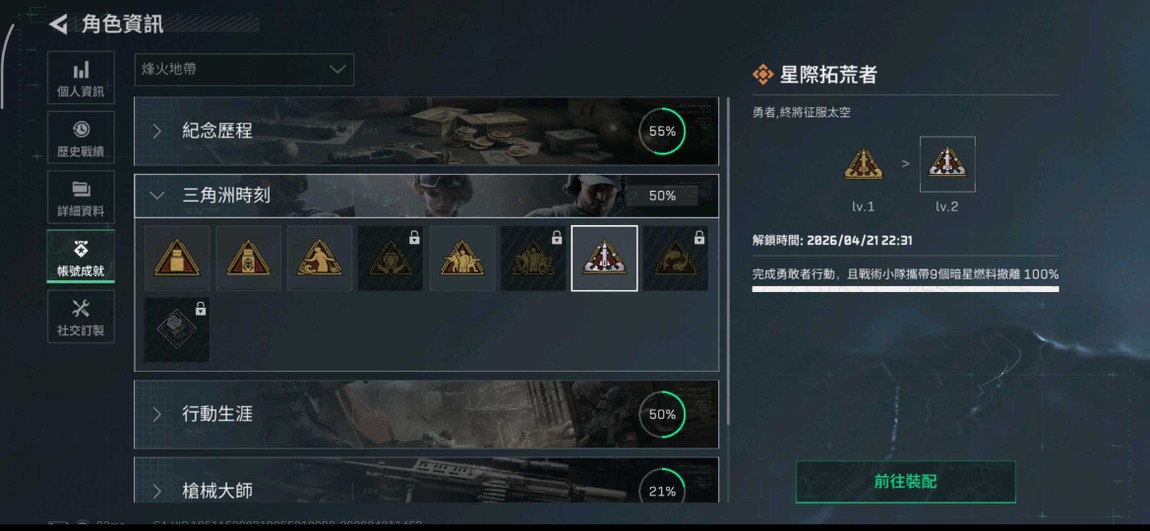Expand the 行動生涯 section
This screenshot has width=1150, height=531.
click(426, 414)
